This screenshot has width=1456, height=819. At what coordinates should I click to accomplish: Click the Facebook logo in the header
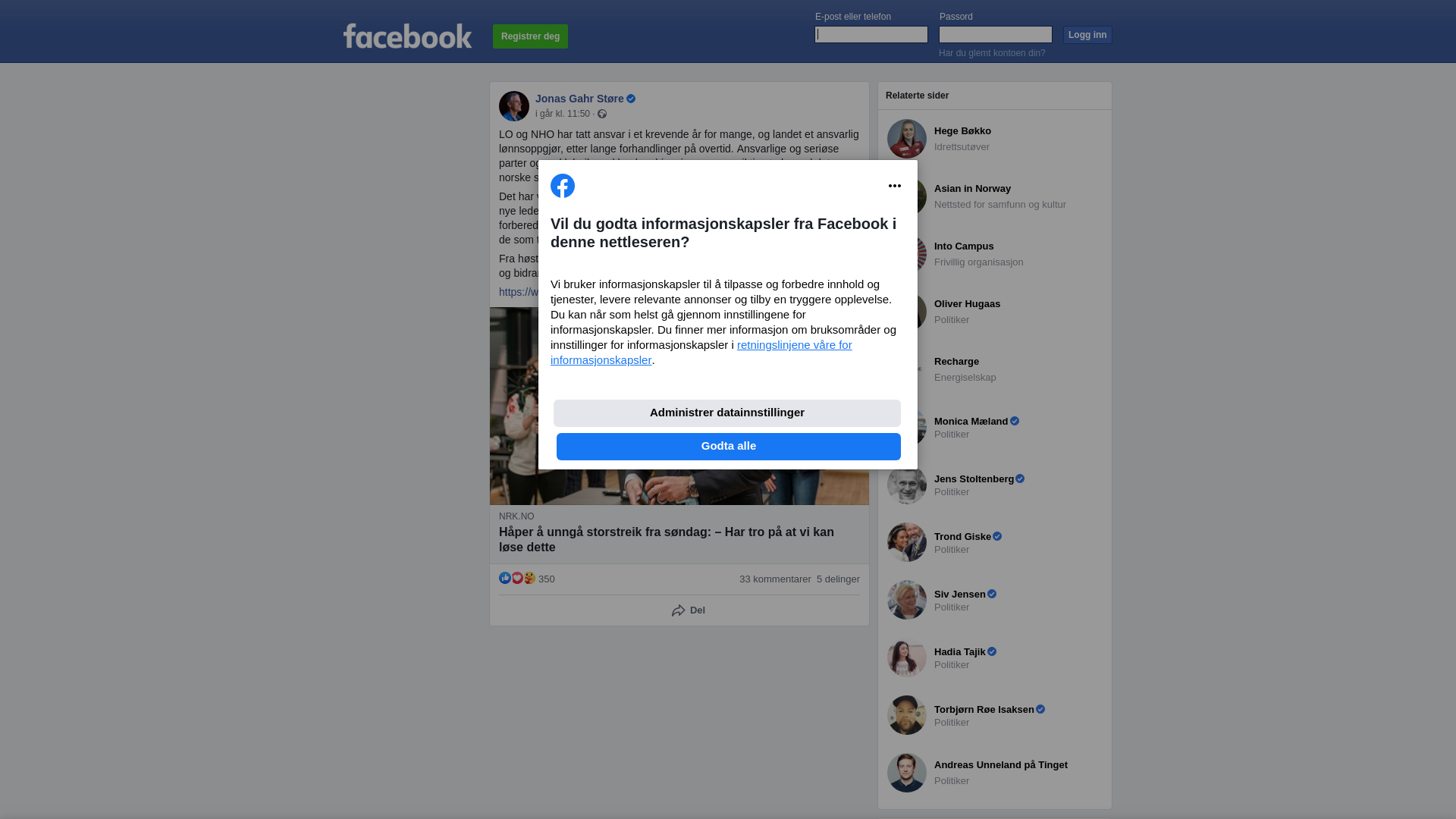point(407,36)
